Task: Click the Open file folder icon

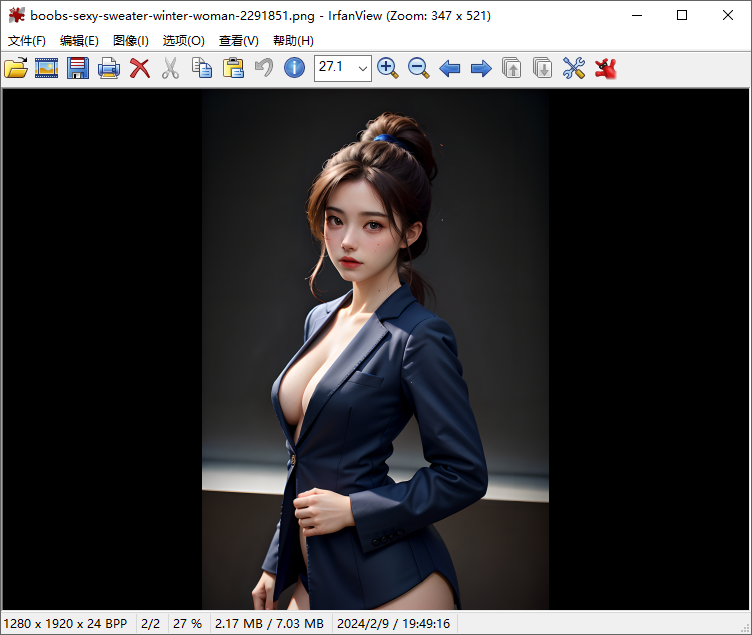Action: click(16, 68)
